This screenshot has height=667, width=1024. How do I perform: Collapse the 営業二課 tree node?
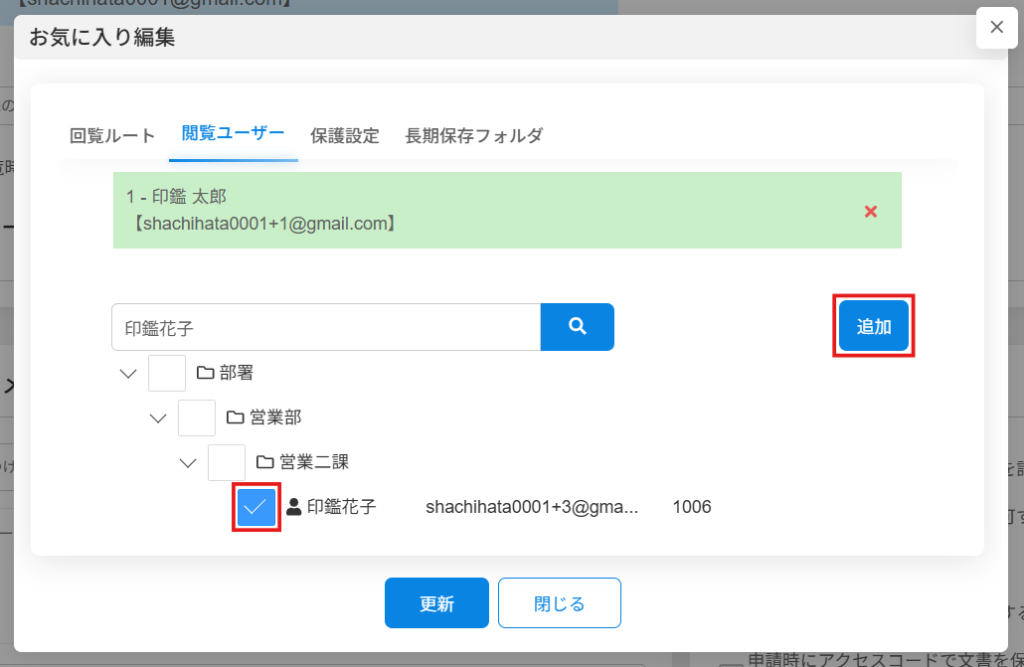(x=188, y=461)
